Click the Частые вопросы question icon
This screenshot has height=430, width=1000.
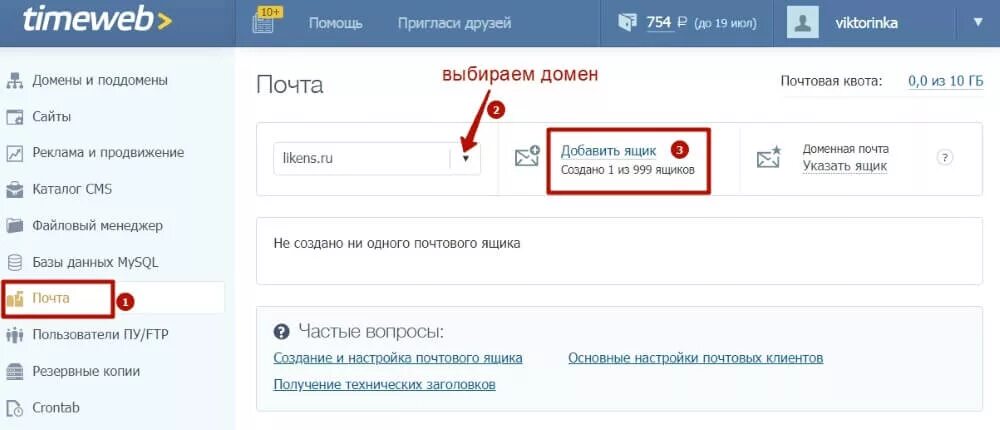pos(281,332)
